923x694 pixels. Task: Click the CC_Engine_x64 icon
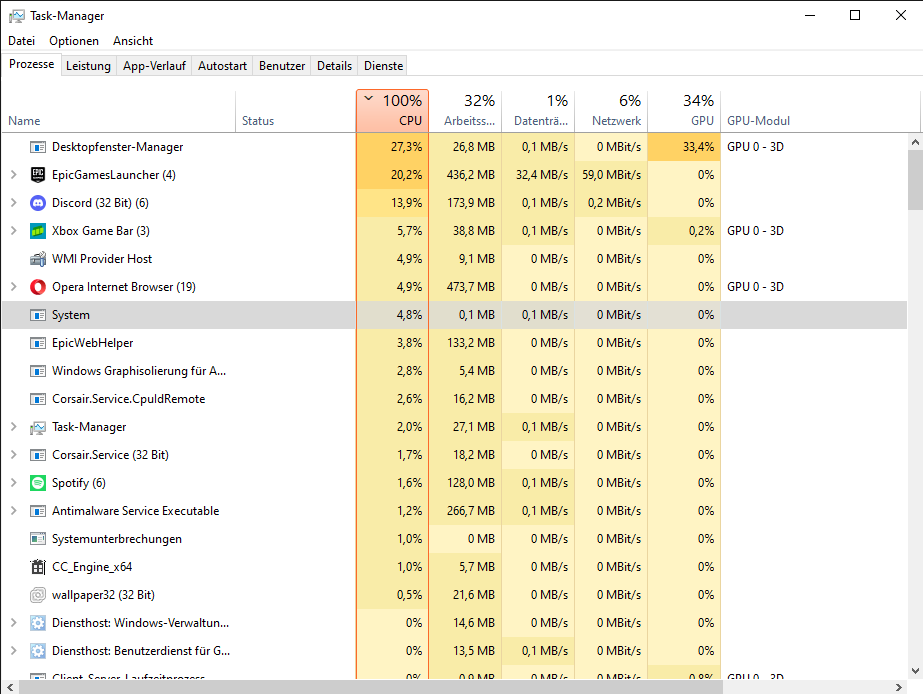38,567
